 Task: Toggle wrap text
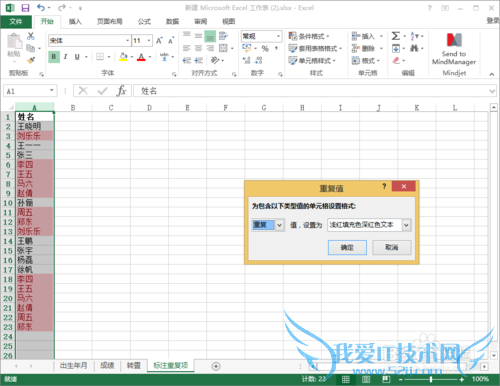[x=223, y=36]
